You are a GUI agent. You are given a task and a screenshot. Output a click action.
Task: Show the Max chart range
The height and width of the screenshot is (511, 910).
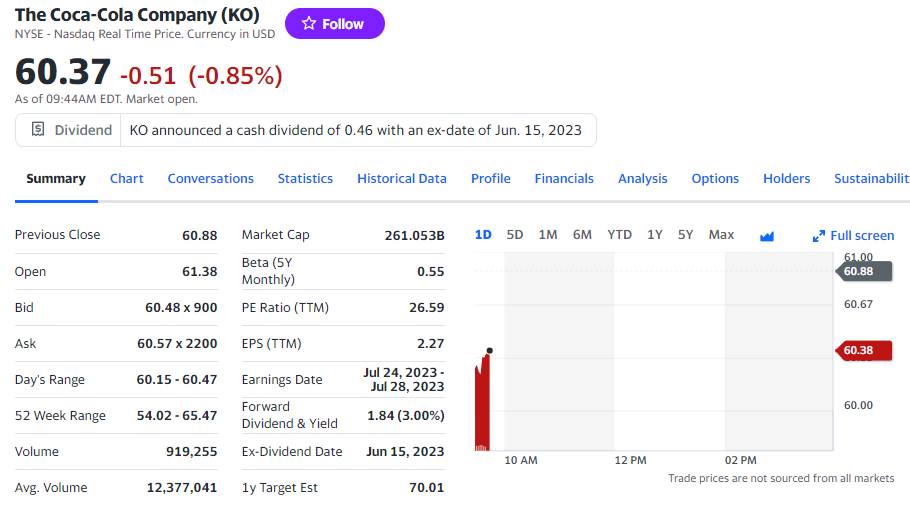(721, 235)
